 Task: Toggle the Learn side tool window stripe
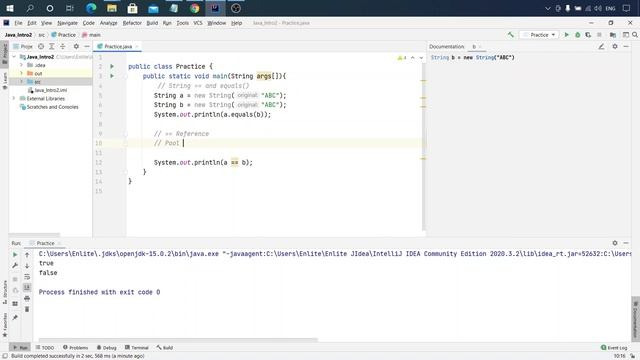point(4,80)
